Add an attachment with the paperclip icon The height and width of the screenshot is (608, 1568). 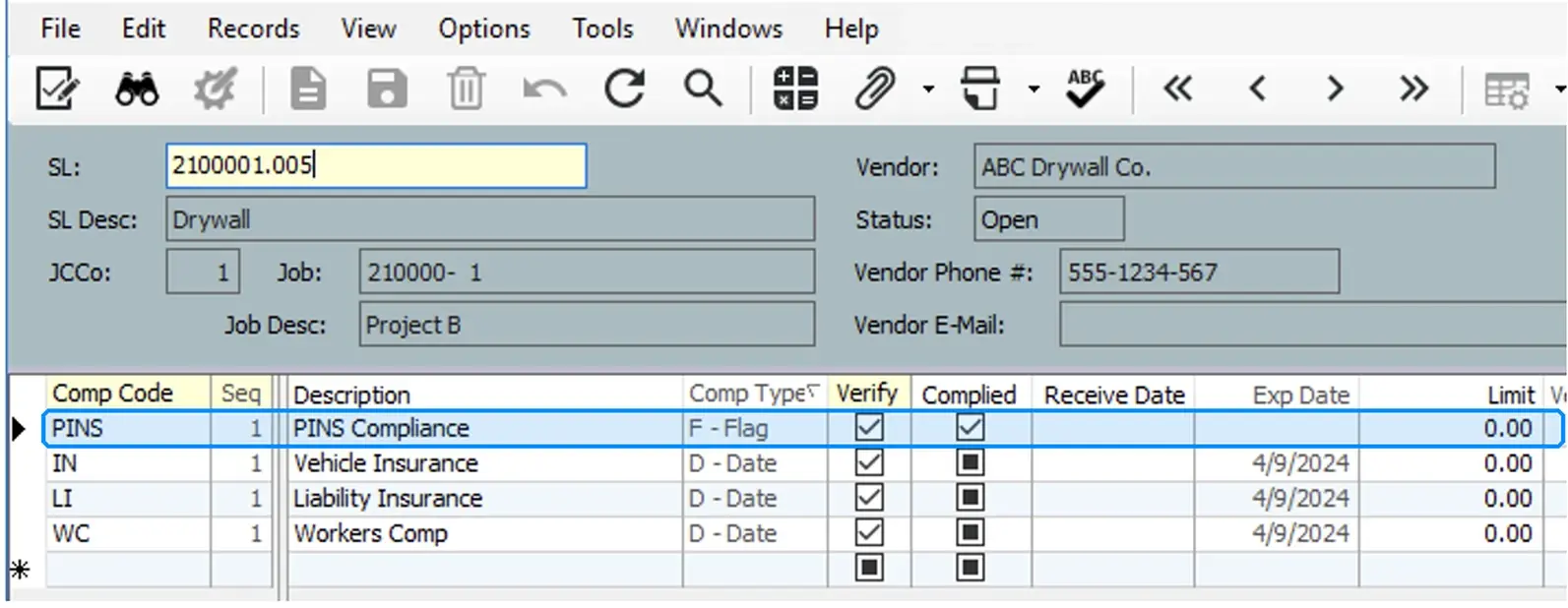[875, 89]
